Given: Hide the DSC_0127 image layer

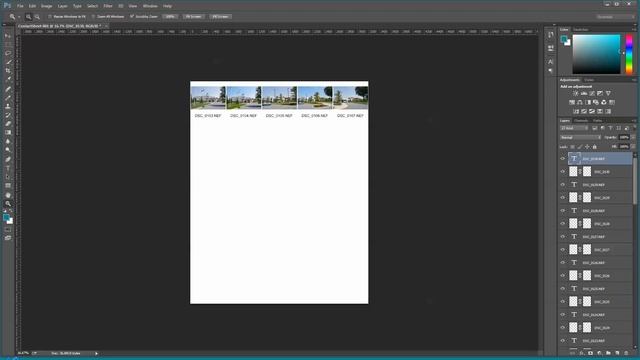Looking at the screenshot, I should tap(563, 249).
